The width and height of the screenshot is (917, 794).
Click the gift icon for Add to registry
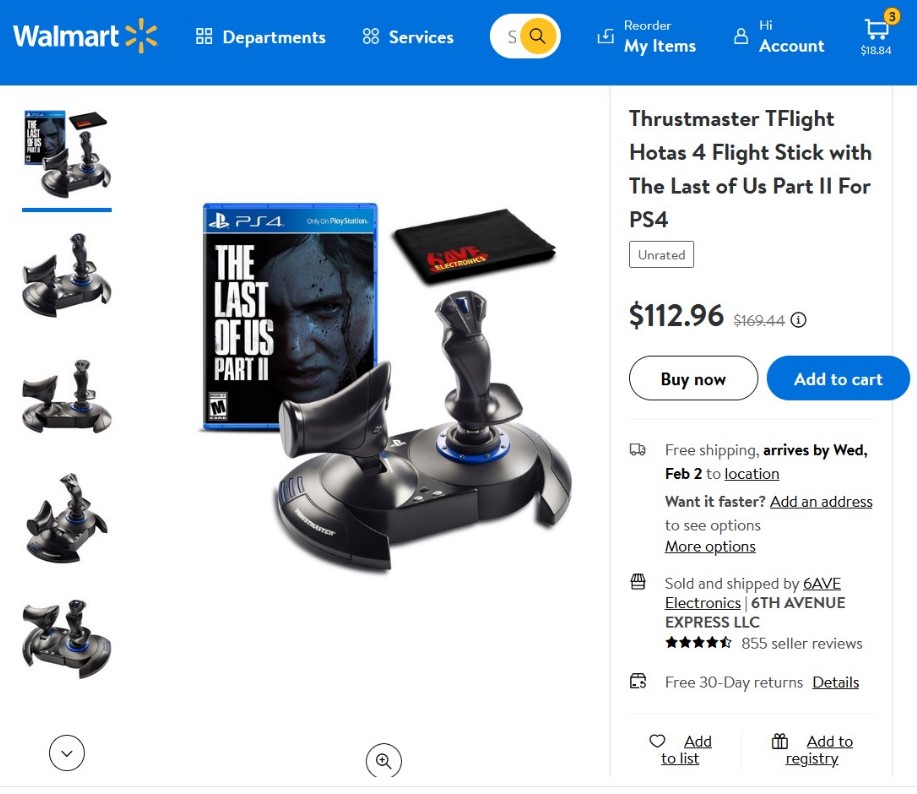tap(780, 741)
